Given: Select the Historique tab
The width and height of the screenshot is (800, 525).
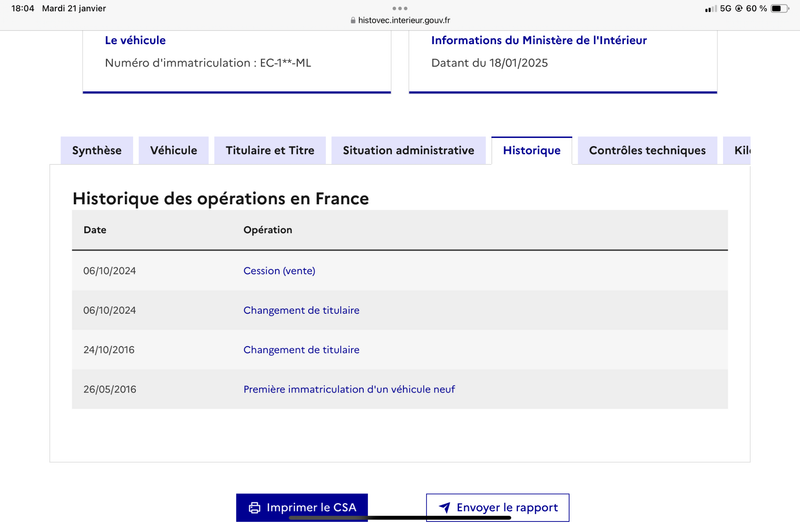Looking at the screenshot, I should point(532,151).
